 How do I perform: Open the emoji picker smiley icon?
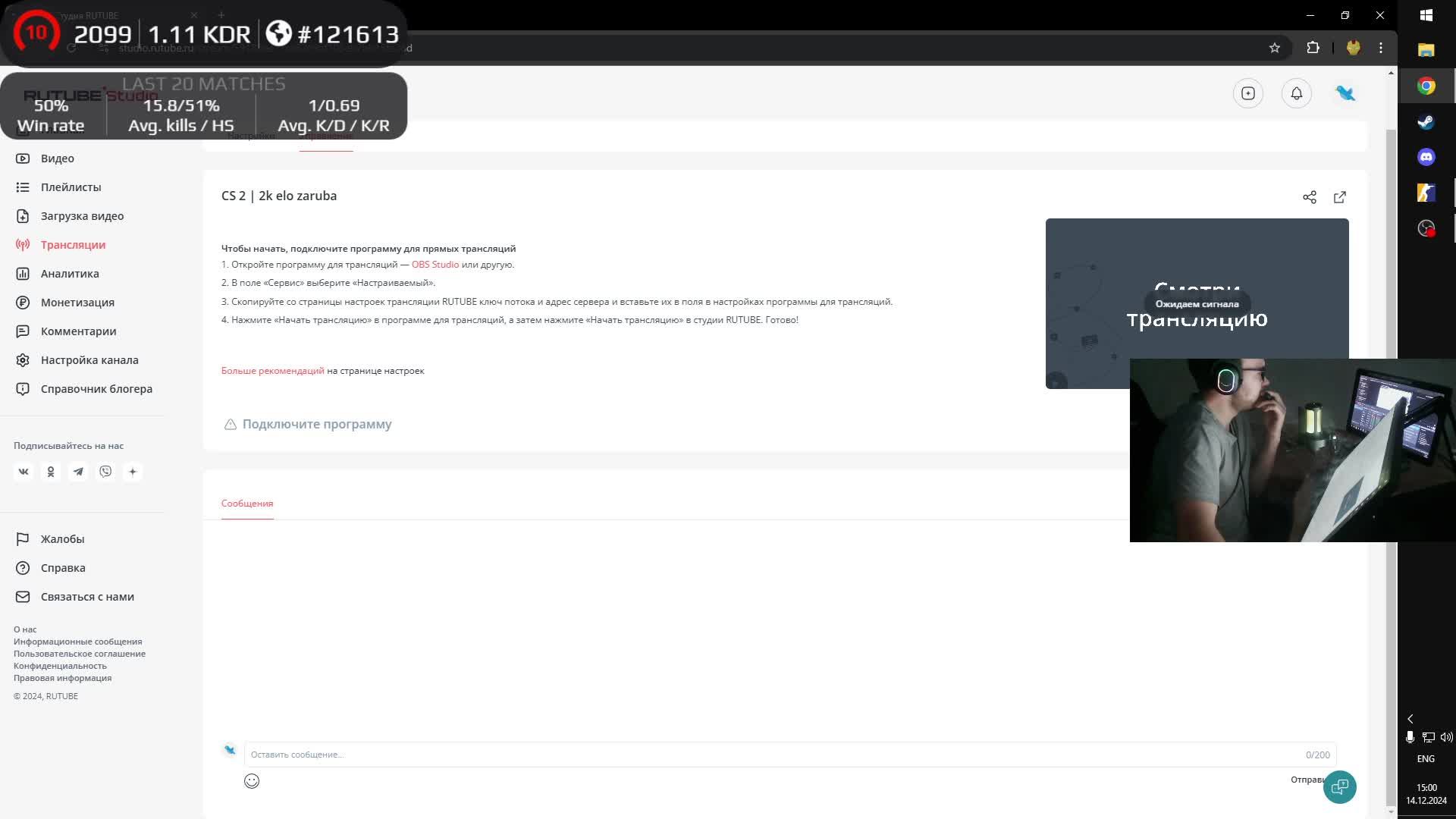click(252, 781)
